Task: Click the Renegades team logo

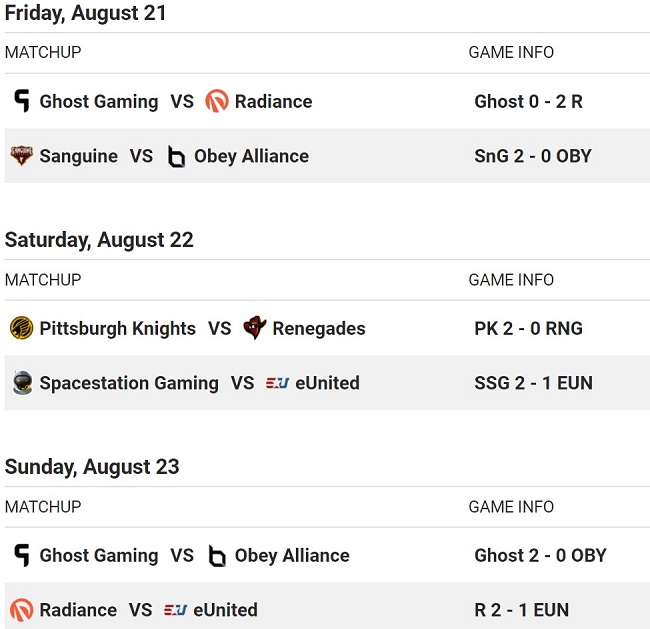Action: click(255, 328)
